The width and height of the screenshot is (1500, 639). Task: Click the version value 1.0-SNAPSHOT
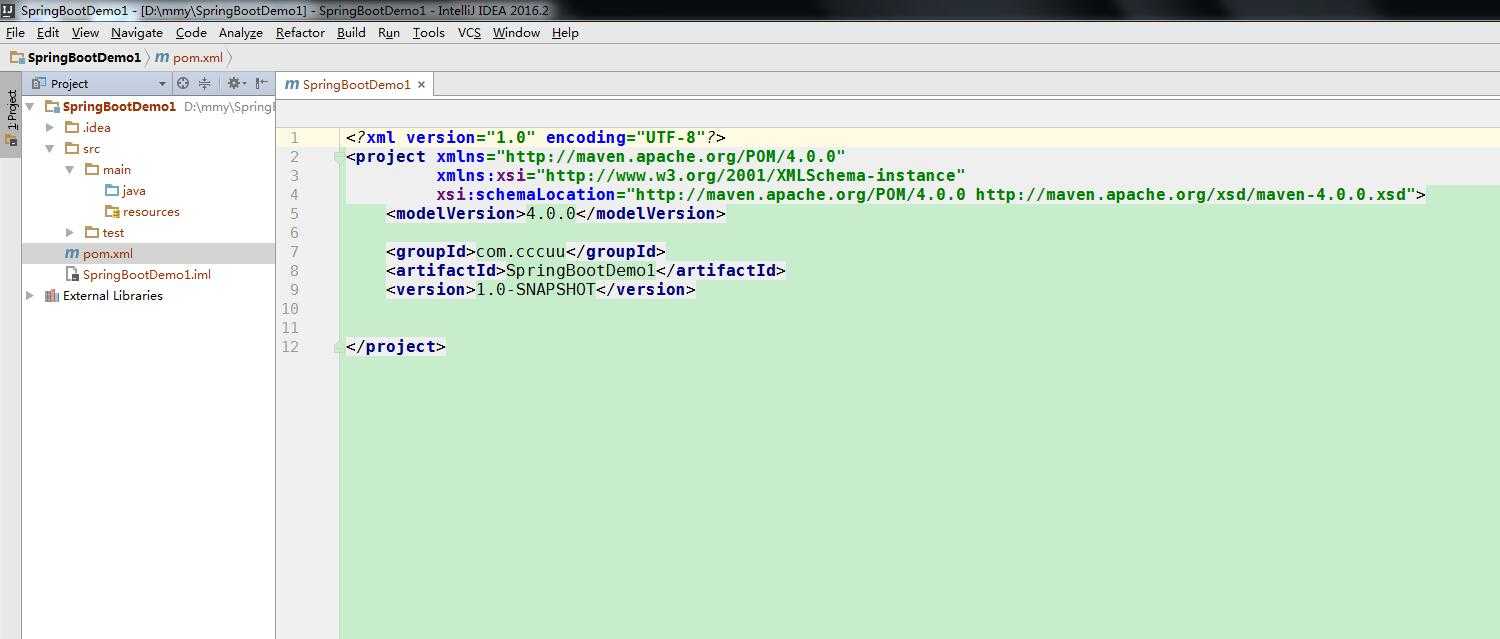[536, 289]
